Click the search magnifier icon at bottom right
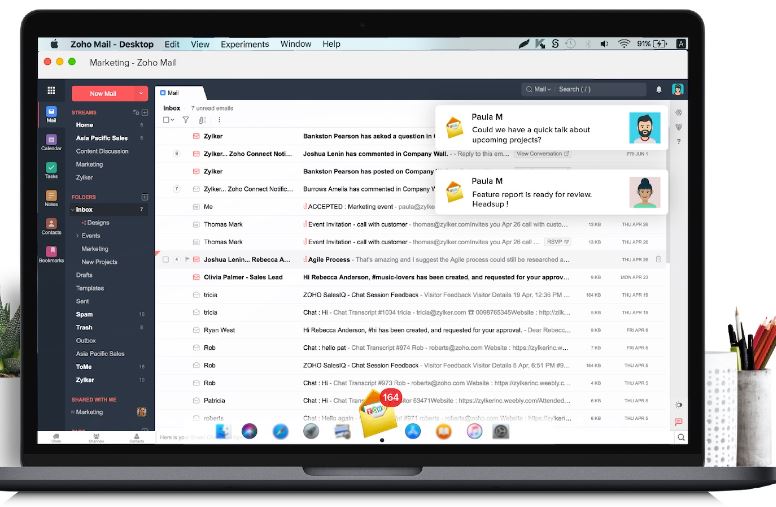Viewport: 776px width, 507px height. click(681, 437)
